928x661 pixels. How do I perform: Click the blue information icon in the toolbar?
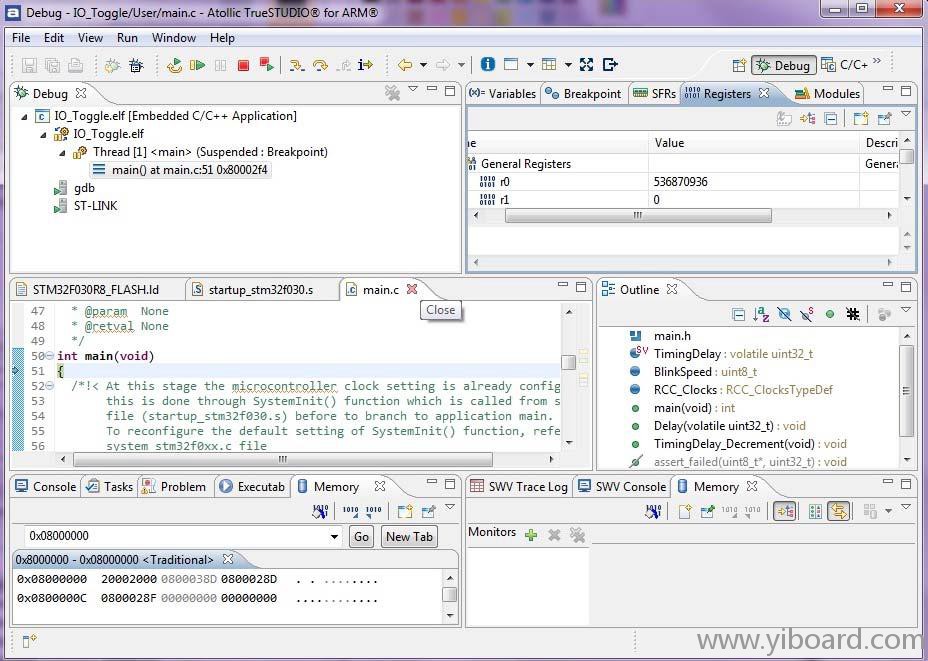pos(488,64)
